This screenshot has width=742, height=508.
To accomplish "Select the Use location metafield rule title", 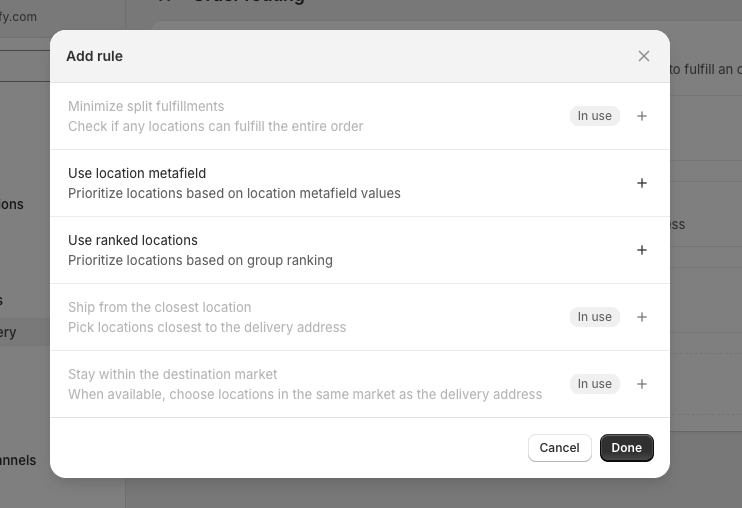I will point(137,173).
